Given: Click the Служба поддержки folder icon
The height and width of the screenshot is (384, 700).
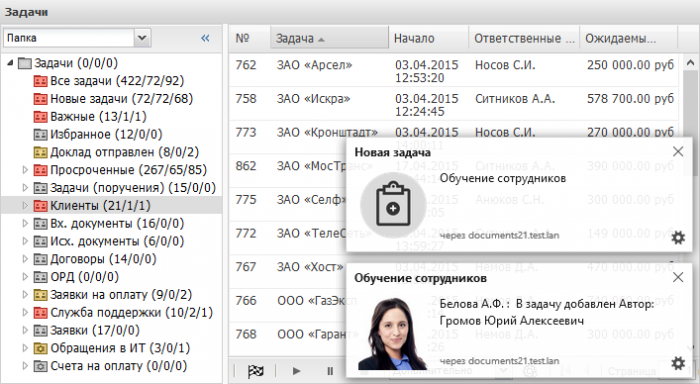Looking at the screenshot, I should tap(41, 313).
